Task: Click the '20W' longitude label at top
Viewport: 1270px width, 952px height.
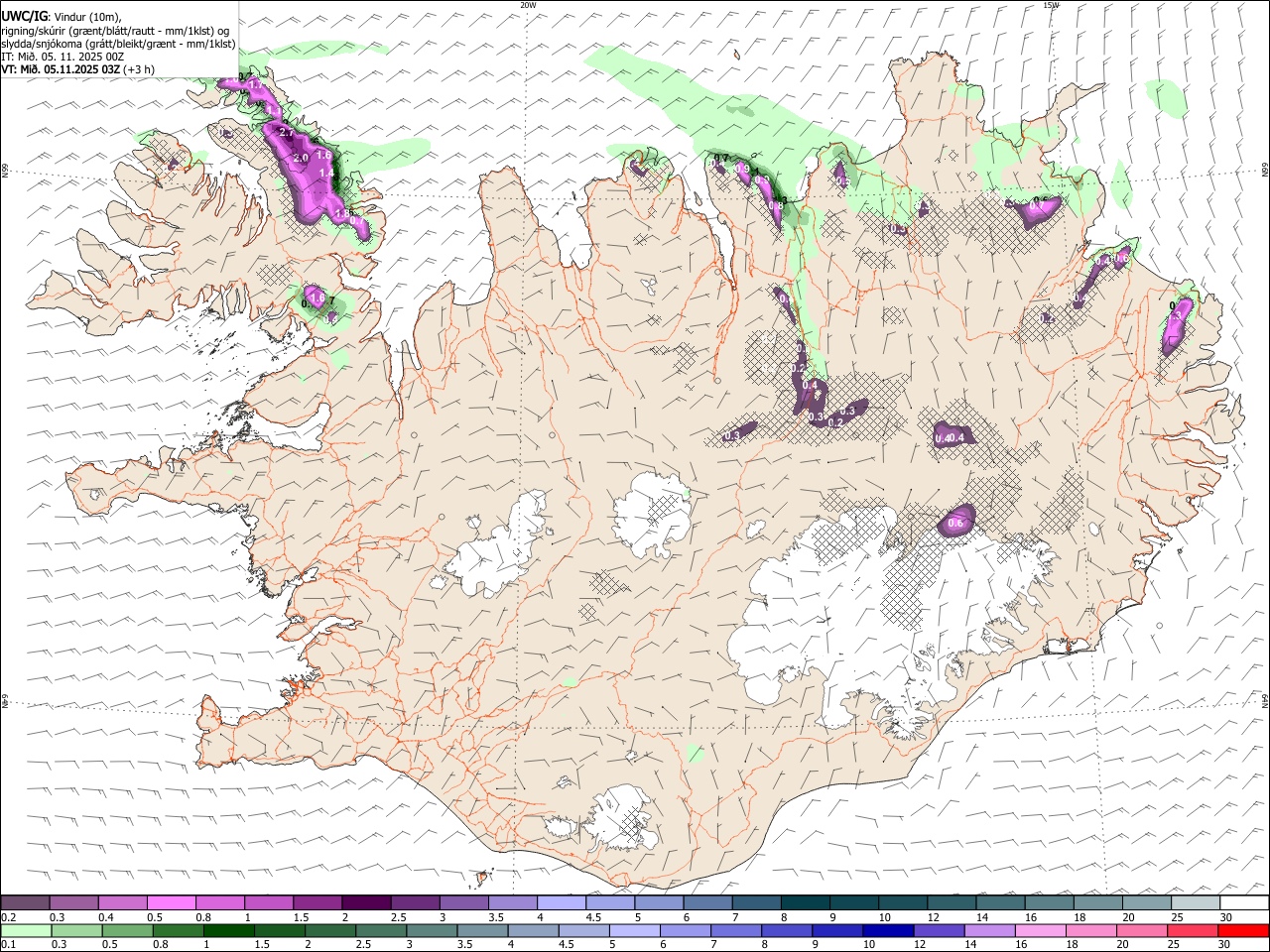Action: [528, 5]
